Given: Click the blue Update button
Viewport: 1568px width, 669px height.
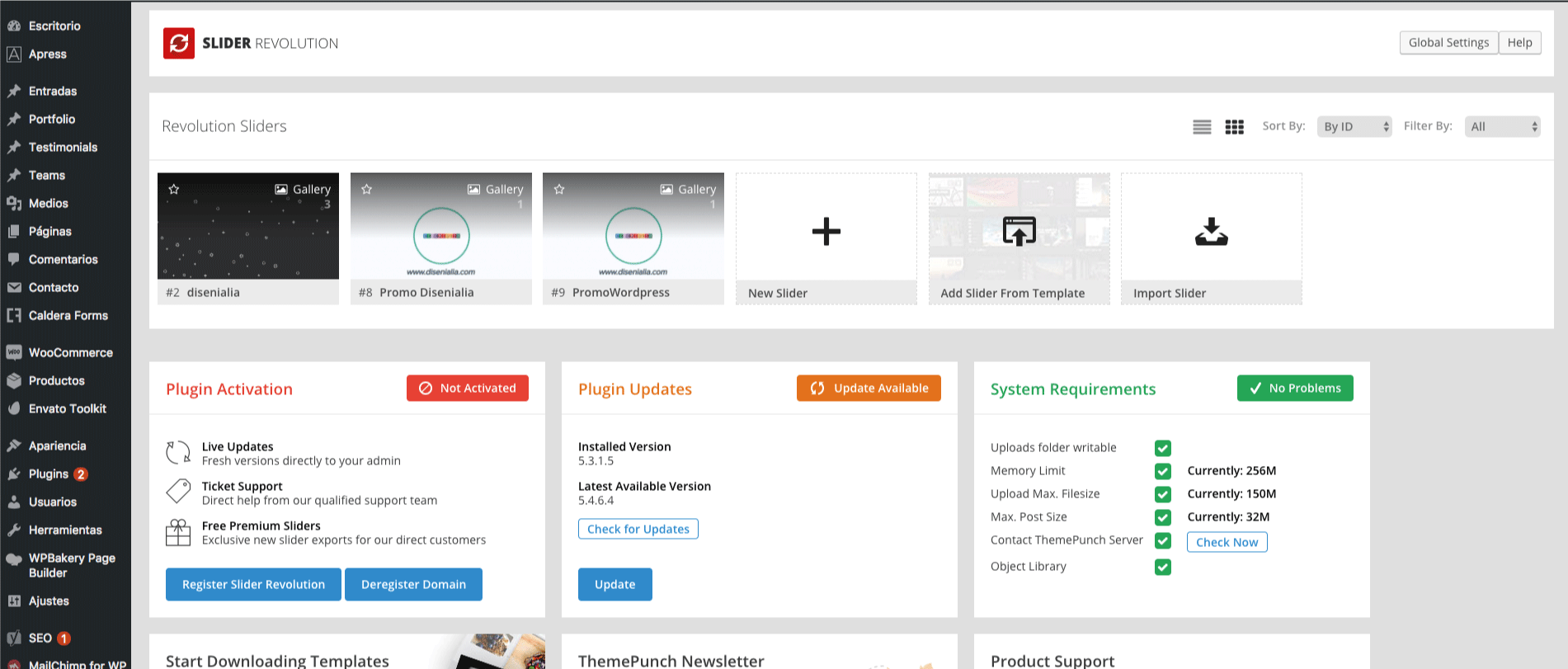Looking at the screenshot, I should tap(614, 584).
